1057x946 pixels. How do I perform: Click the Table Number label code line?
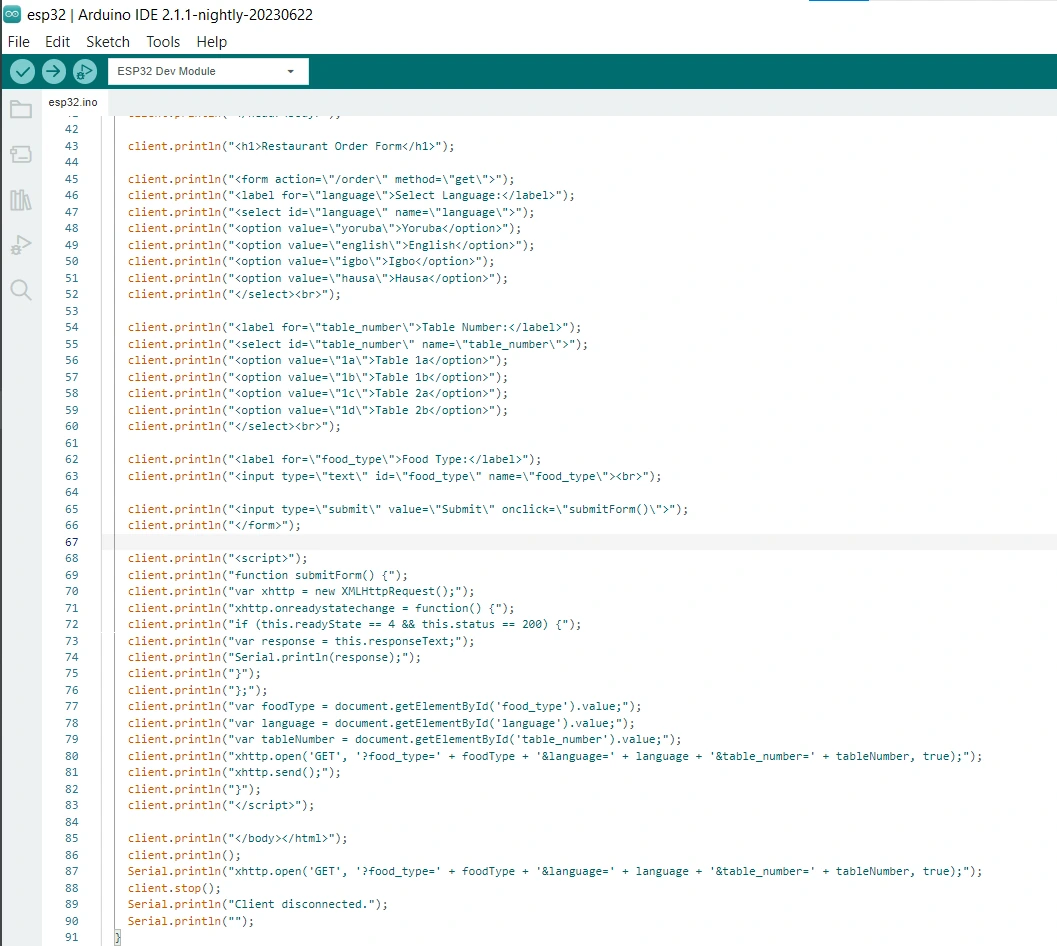[355, 328]
